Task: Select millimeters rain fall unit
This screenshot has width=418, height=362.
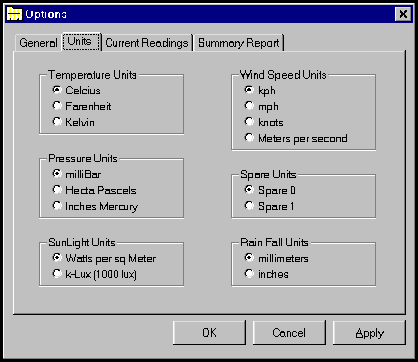Action: (277, 258)
